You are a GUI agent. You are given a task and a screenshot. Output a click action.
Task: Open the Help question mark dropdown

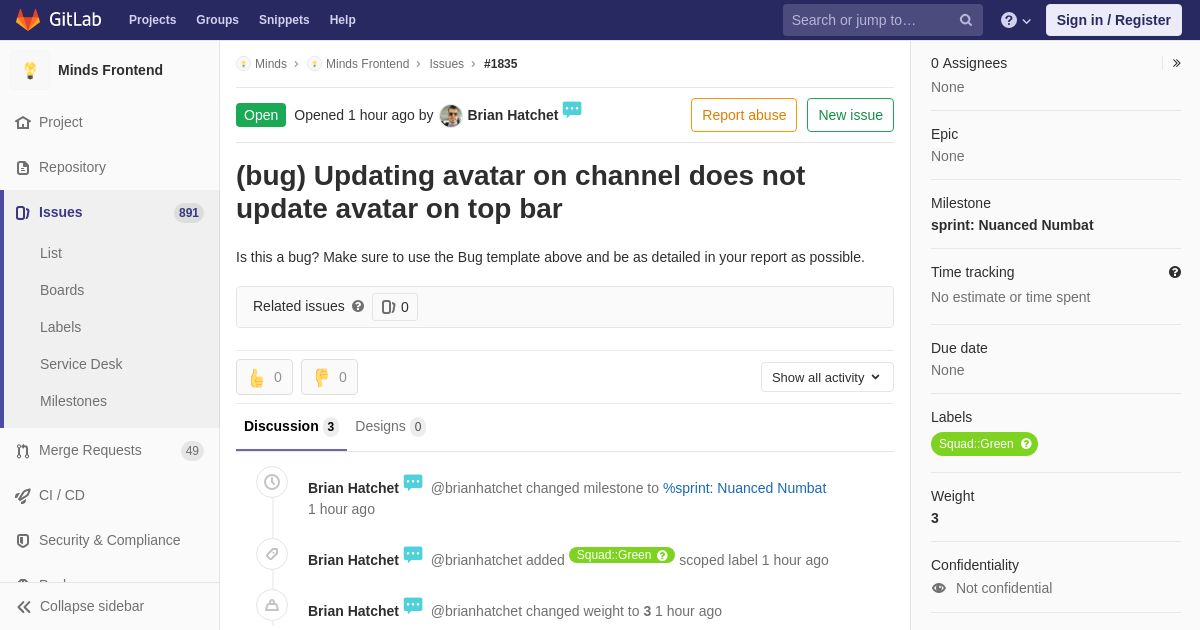tap(1016, 20)
